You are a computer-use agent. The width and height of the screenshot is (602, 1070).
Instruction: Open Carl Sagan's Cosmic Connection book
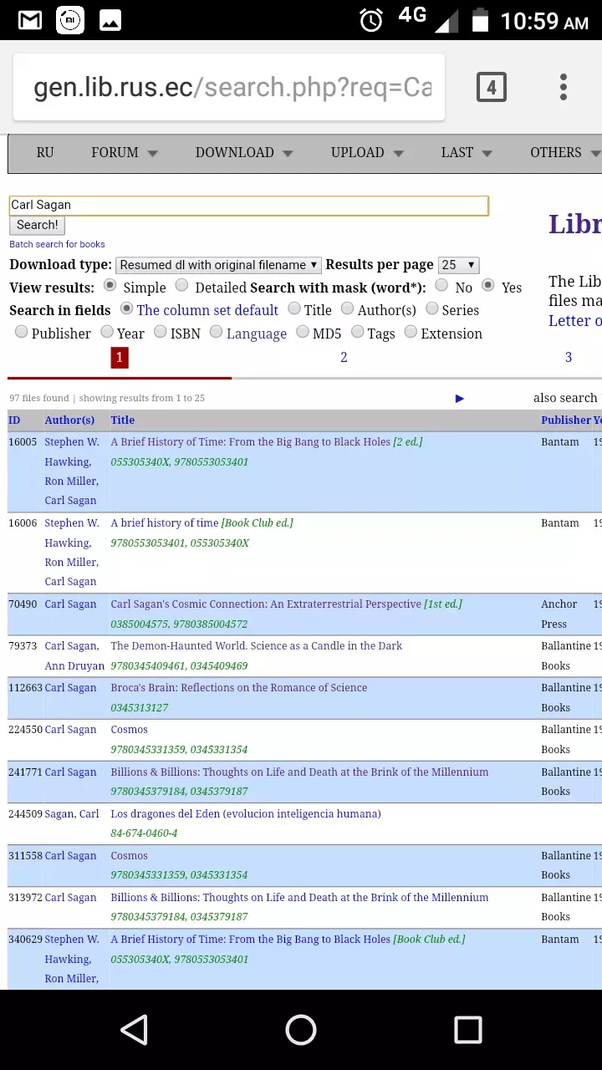pos(266,604)
